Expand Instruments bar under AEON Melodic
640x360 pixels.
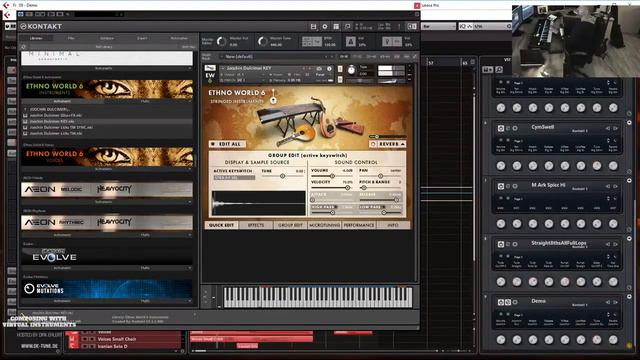[x=103, y=202]
